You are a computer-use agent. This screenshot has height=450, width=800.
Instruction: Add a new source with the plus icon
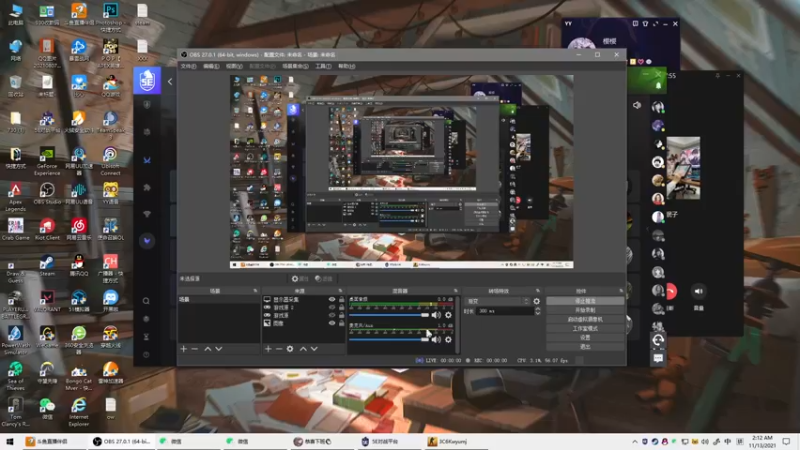coord(268,349)
